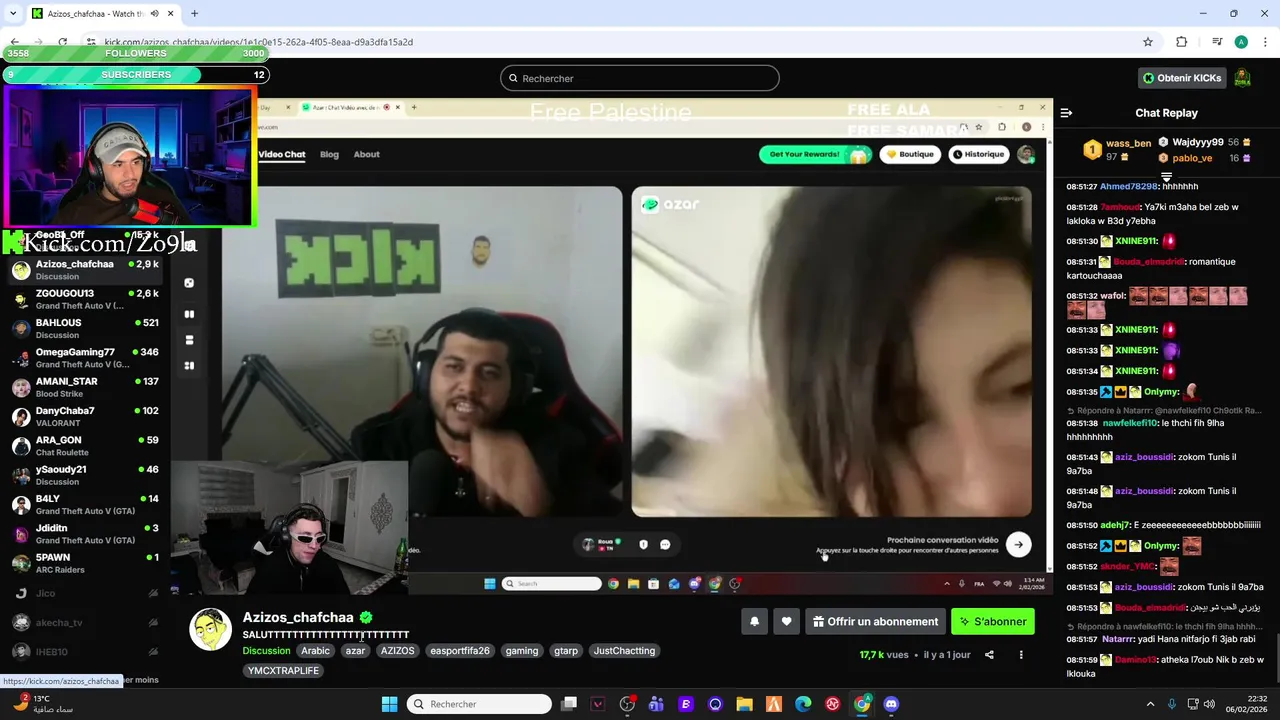Open ARA_GON channel in sidebar
Viewport: 1280px width, 720px height.
pos(85,445)
